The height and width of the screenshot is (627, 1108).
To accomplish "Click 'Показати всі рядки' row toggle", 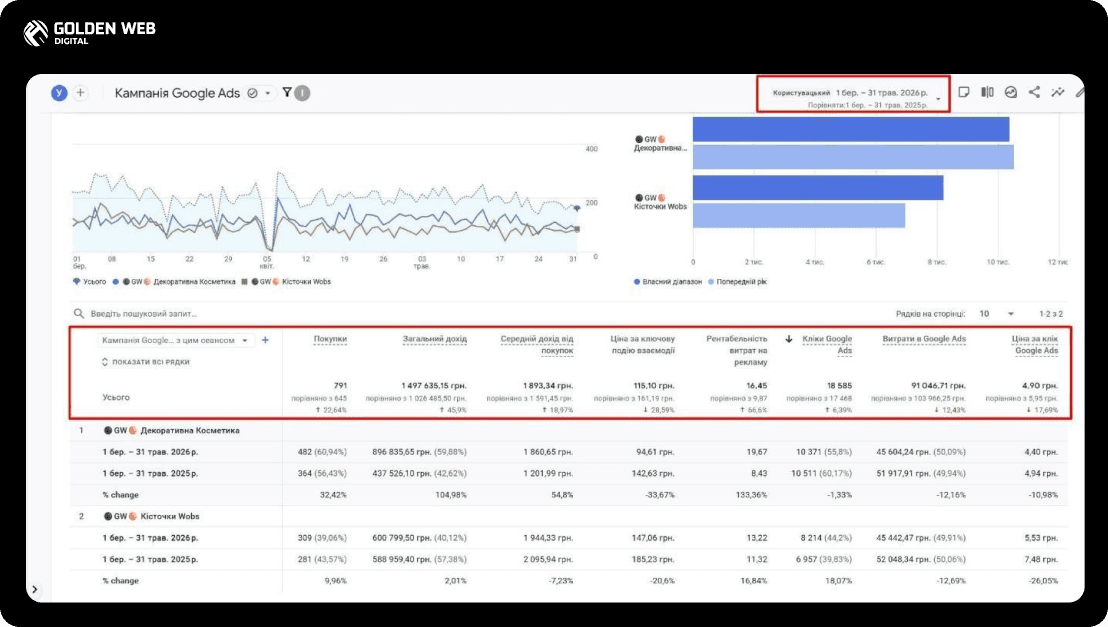I will coord(146,362).
